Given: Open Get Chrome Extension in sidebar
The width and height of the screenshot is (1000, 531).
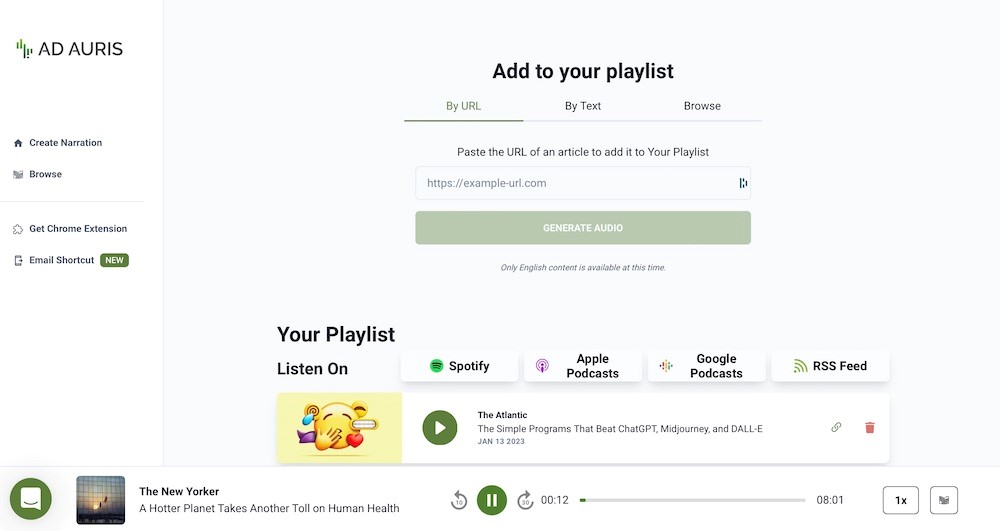Looking at the screenshot, I should (77, 229).
